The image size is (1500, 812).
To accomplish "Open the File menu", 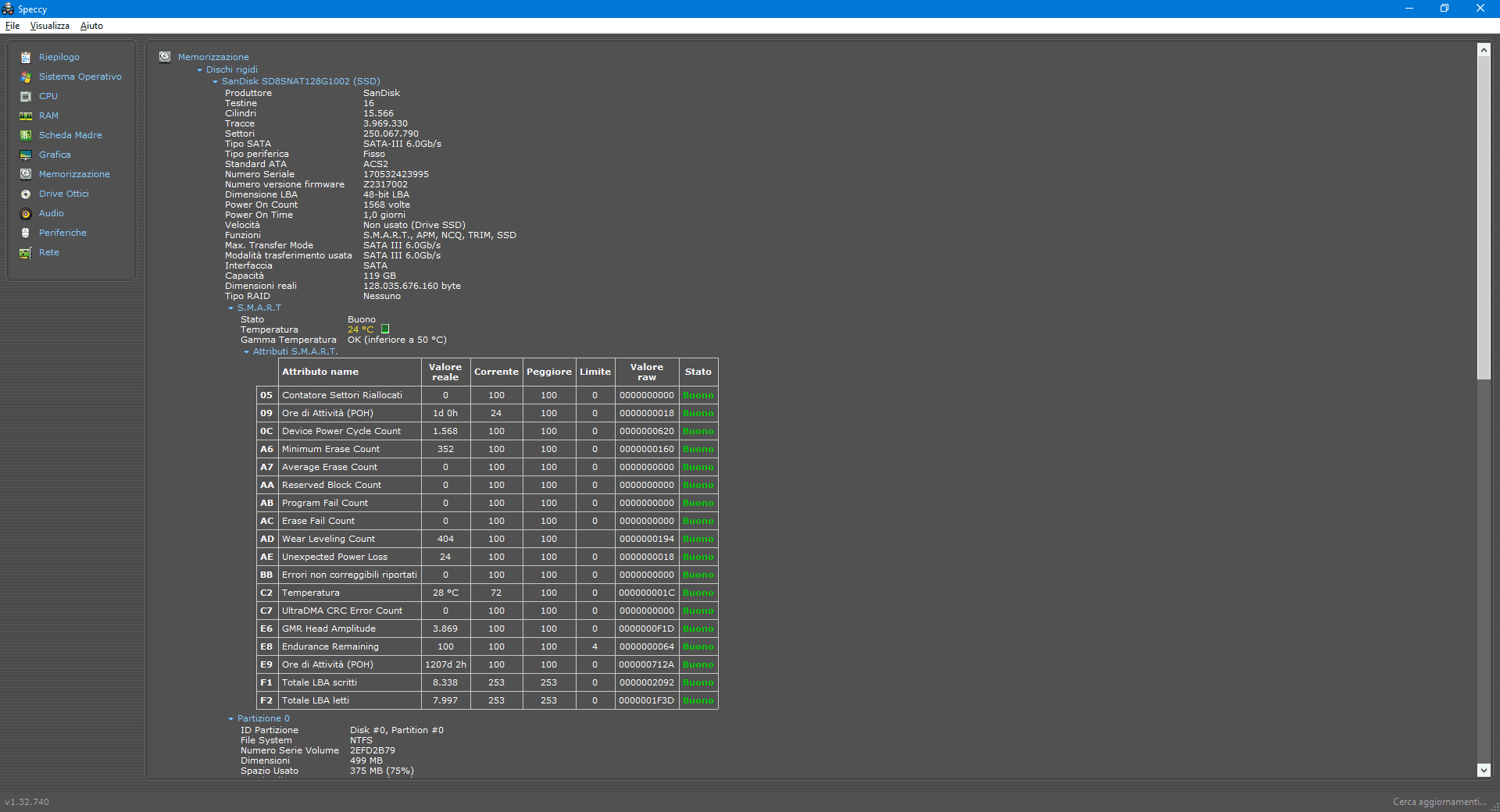I will (x=12, y=26).
